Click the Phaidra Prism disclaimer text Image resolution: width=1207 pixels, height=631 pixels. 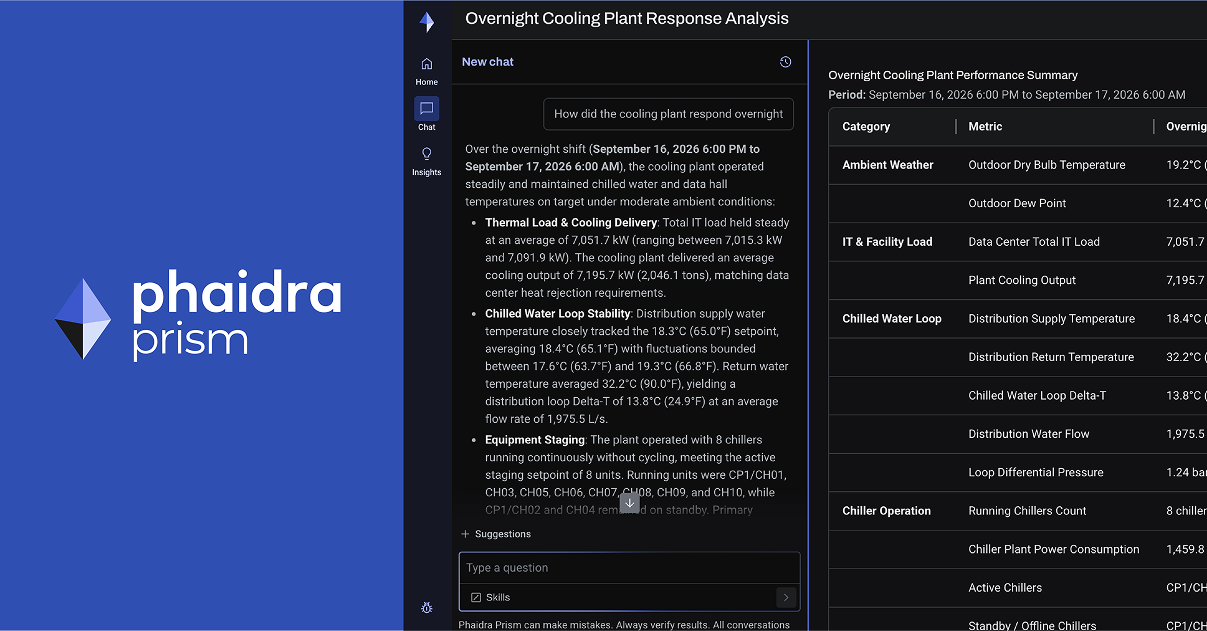624,625
